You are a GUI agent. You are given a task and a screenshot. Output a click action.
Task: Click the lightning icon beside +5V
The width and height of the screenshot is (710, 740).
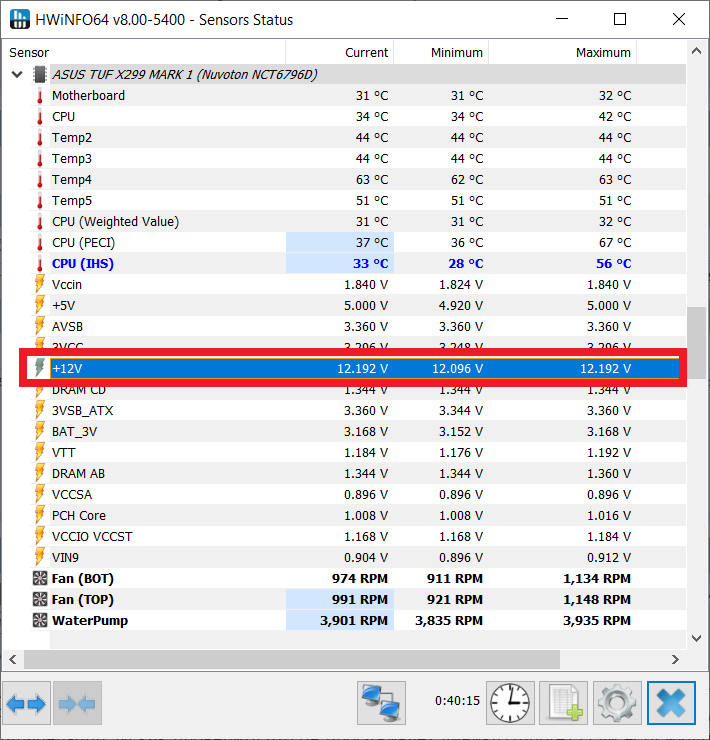coord(40,306)
